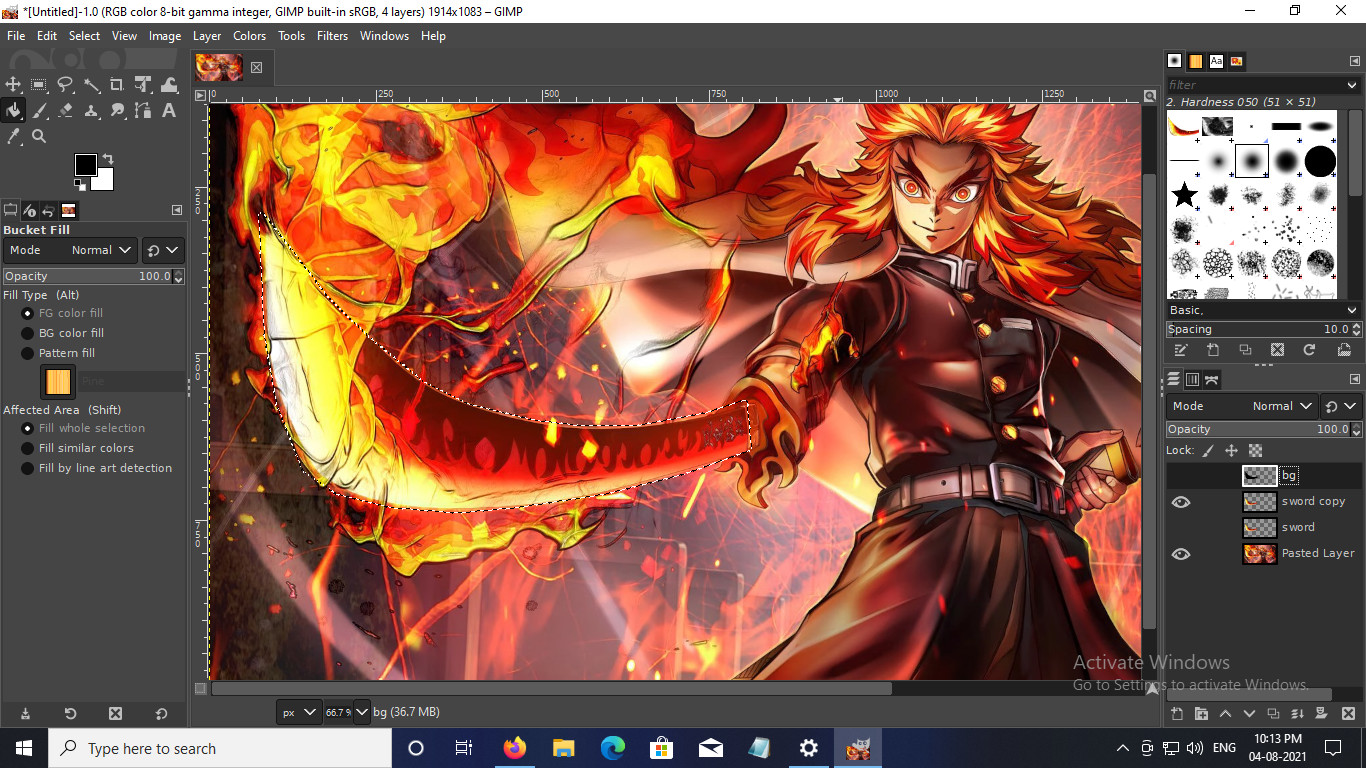
Task: Select the Crop tool
Action: click(x=117, y=85)
